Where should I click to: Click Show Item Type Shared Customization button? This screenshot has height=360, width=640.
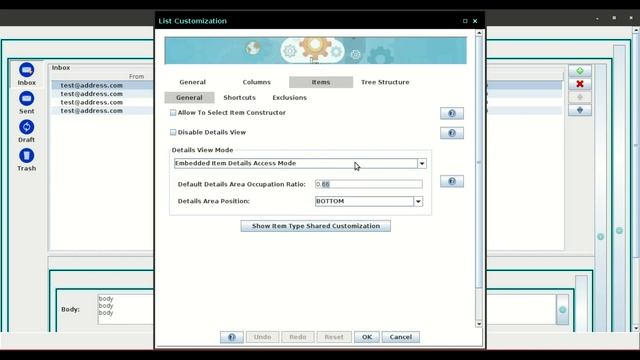pyautogui.click(x=316, y=226)
